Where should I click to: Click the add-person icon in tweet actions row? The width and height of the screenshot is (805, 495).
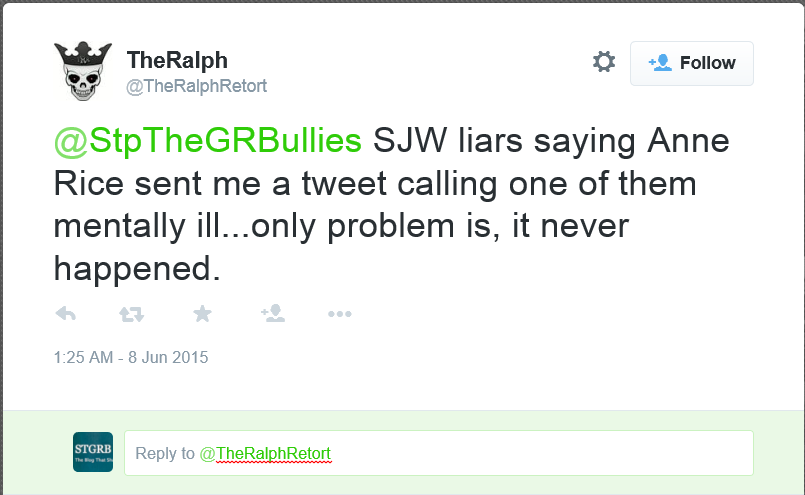click(272, 314)
